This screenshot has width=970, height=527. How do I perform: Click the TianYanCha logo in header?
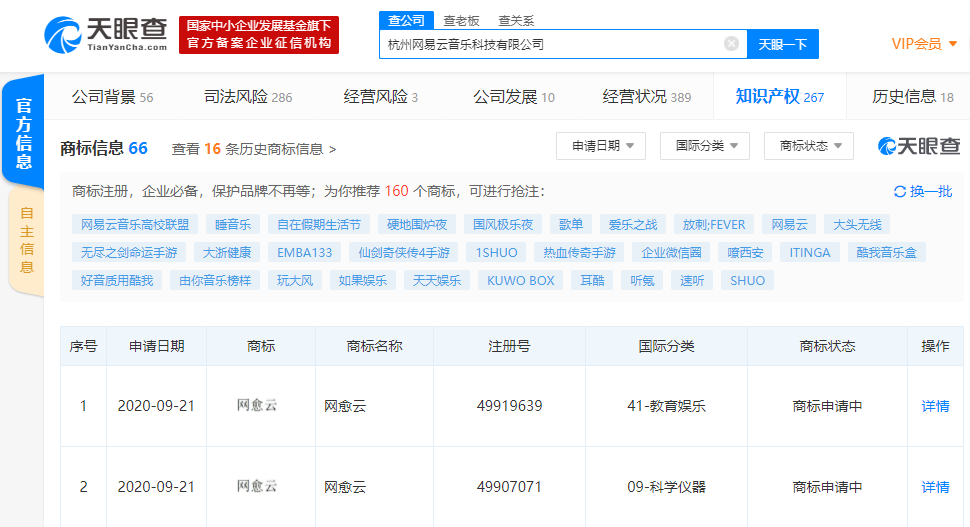click(105, 35)
